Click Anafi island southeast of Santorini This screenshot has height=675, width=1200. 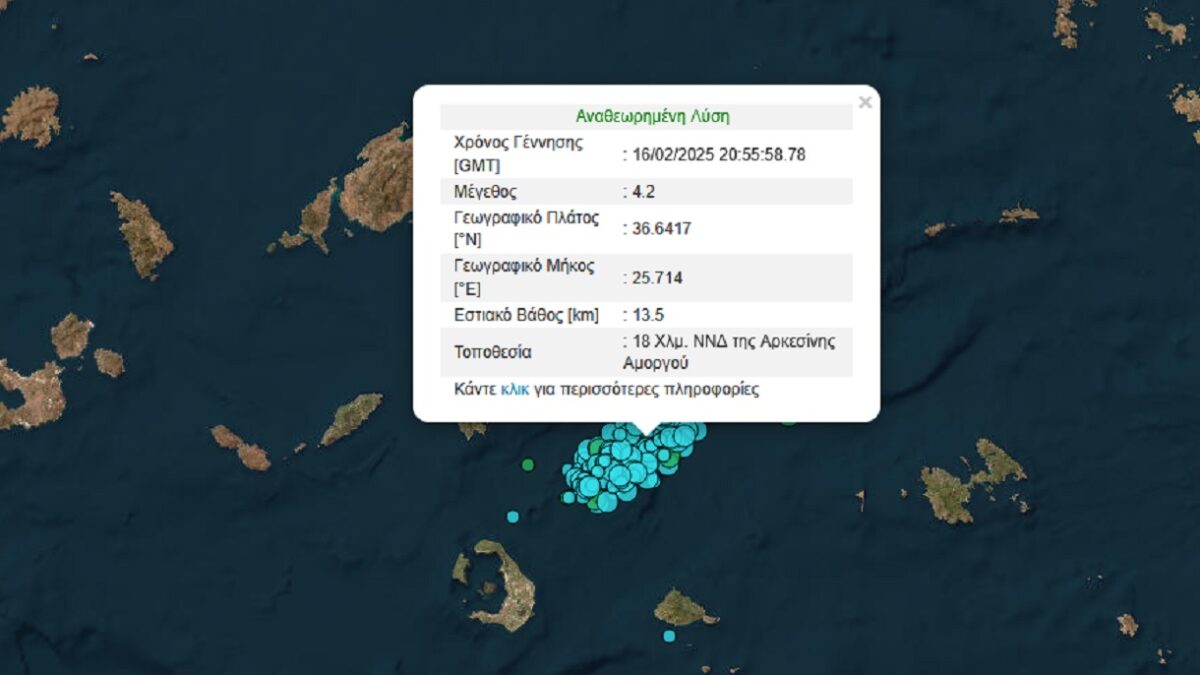pos(684,607)
